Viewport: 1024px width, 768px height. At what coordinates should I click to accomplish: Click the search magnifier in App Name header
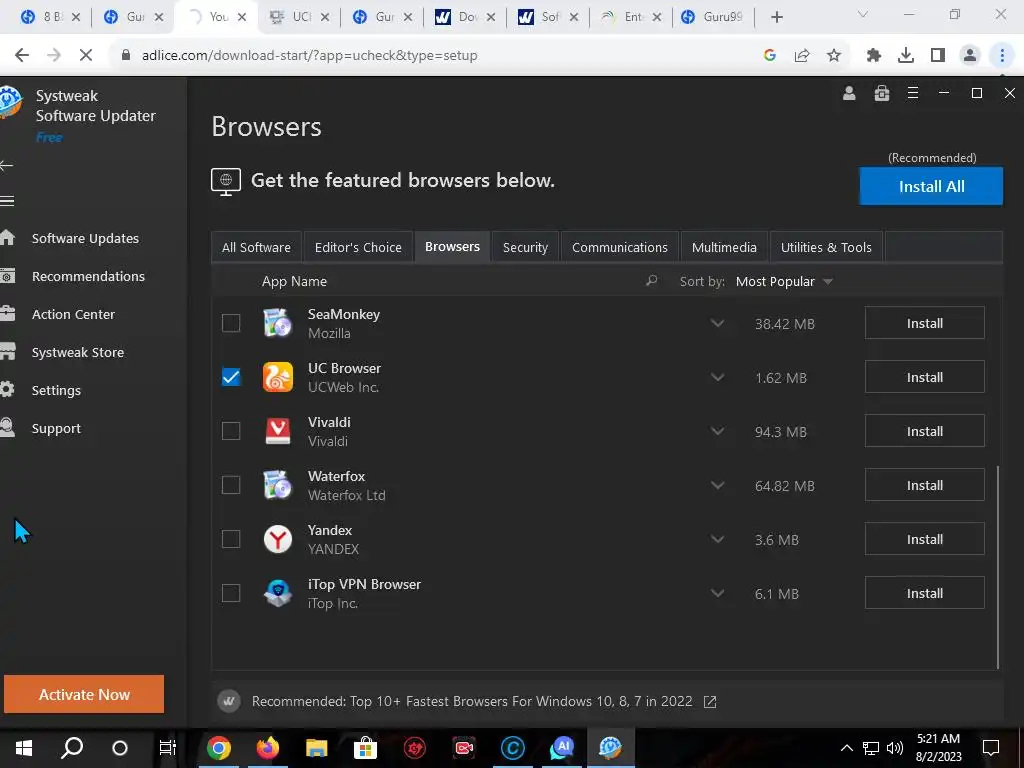tap(651, 281)
